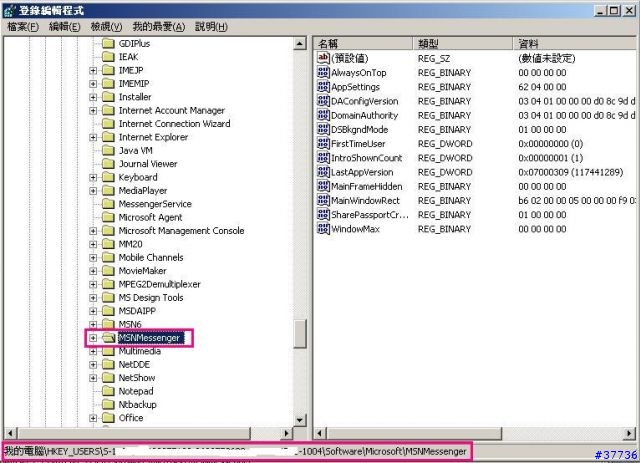Click the tree pane scroll left arrow

10,433
